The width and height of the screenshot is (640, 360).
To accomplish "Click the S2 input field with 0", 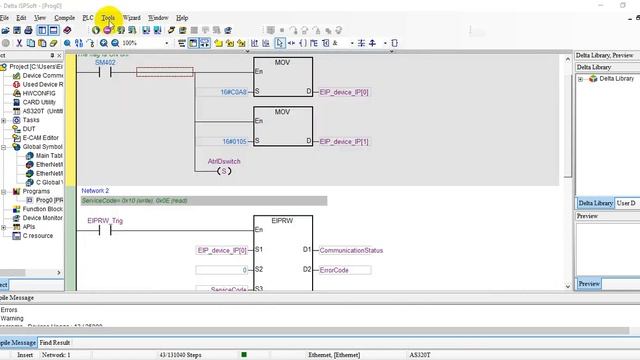I will coord(222,270).
